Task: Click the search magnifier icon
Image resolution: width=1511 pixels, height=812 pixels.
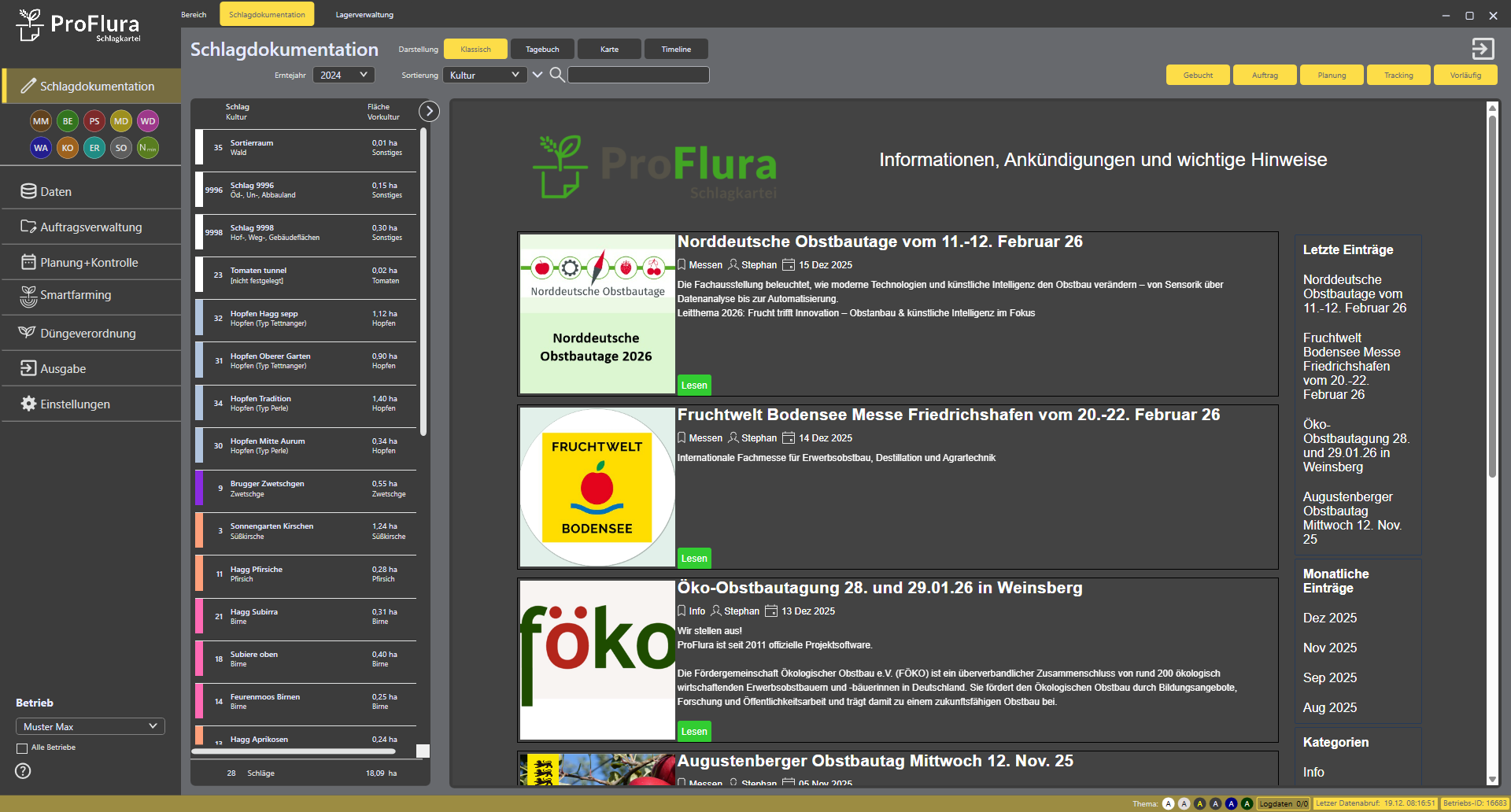Action: 556,75
